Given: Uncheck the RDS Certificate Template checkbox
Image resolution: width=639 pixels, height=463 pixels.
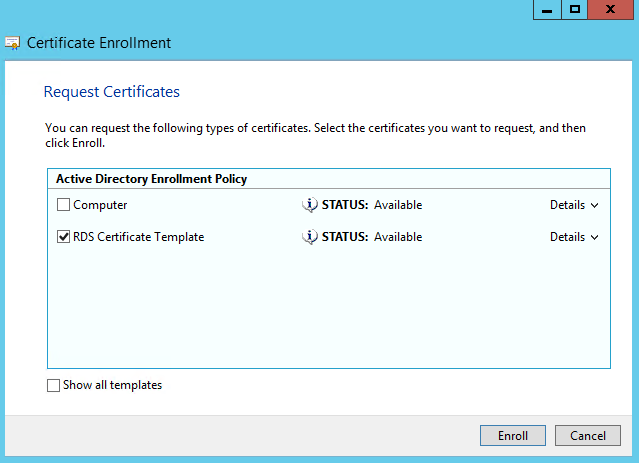Looking at the screenshot, I should 64,237.
